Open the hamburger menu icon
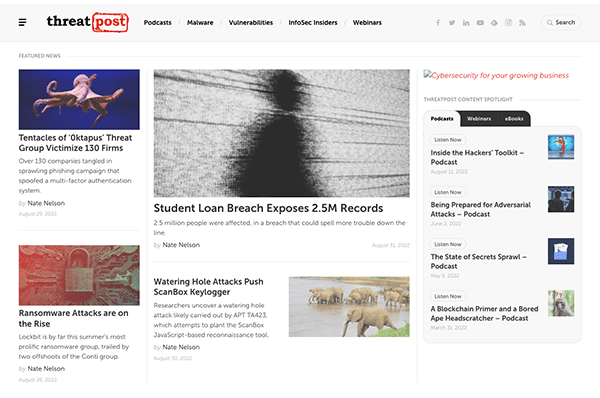The image size is (600, 398). (x=23, y=23)
